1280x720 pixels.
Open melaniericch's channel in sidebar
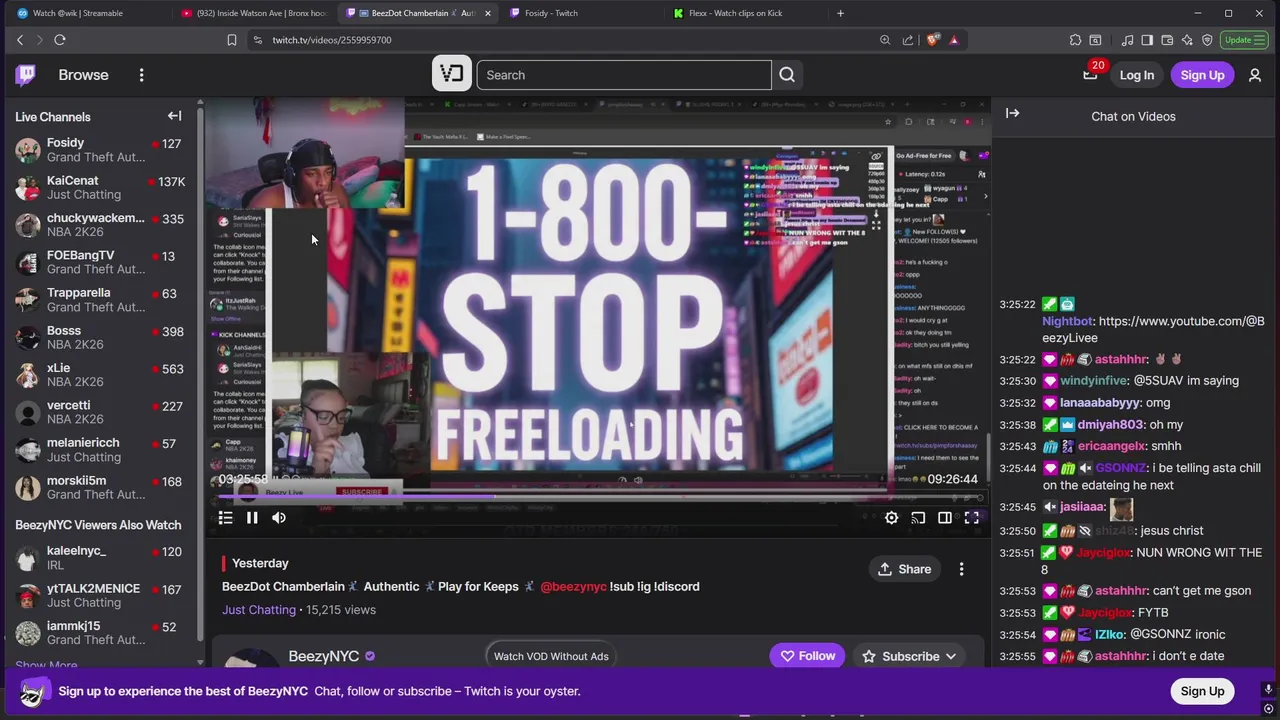pos(100,450)
